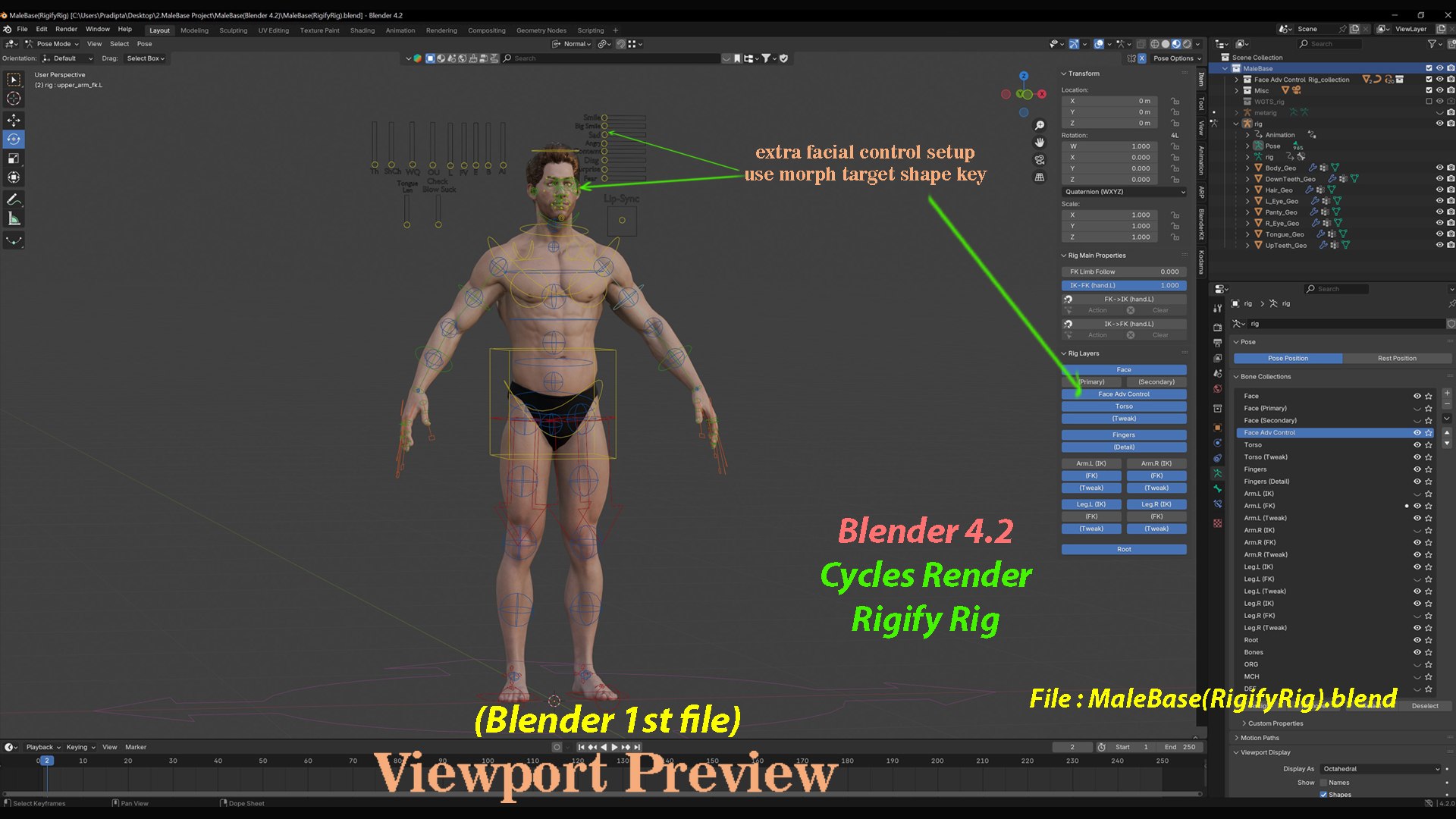The width and height of the screenshot is (1456, 819).
Task: Switch to the Sculpting workspace tab
Action: pos(233,30)
